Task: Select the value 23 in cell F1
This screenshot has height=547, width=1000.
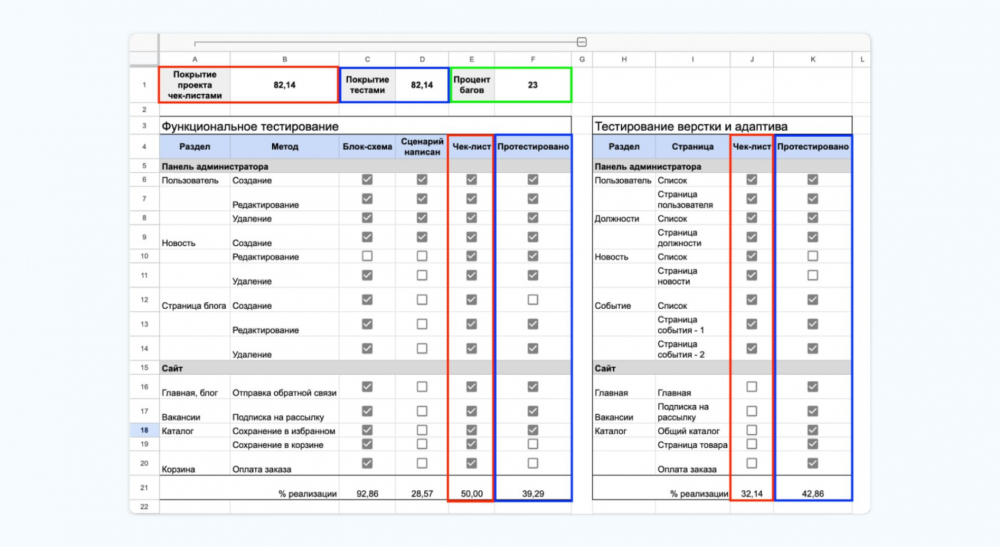Action: tap(533, 85)
